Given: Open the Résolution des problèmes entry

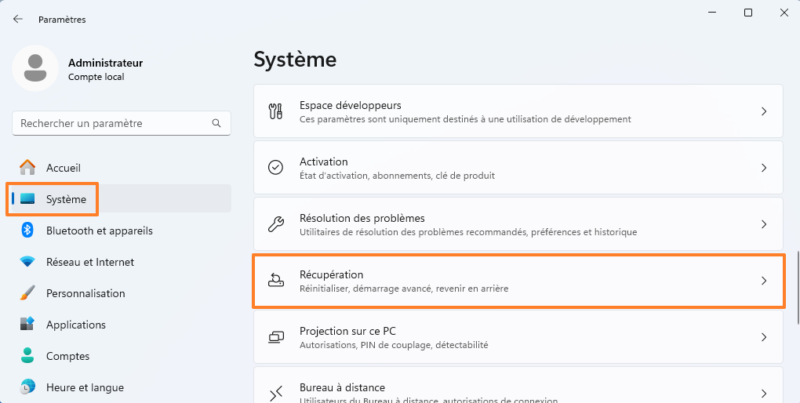Looking at the screenshot, I should [518, 224].
